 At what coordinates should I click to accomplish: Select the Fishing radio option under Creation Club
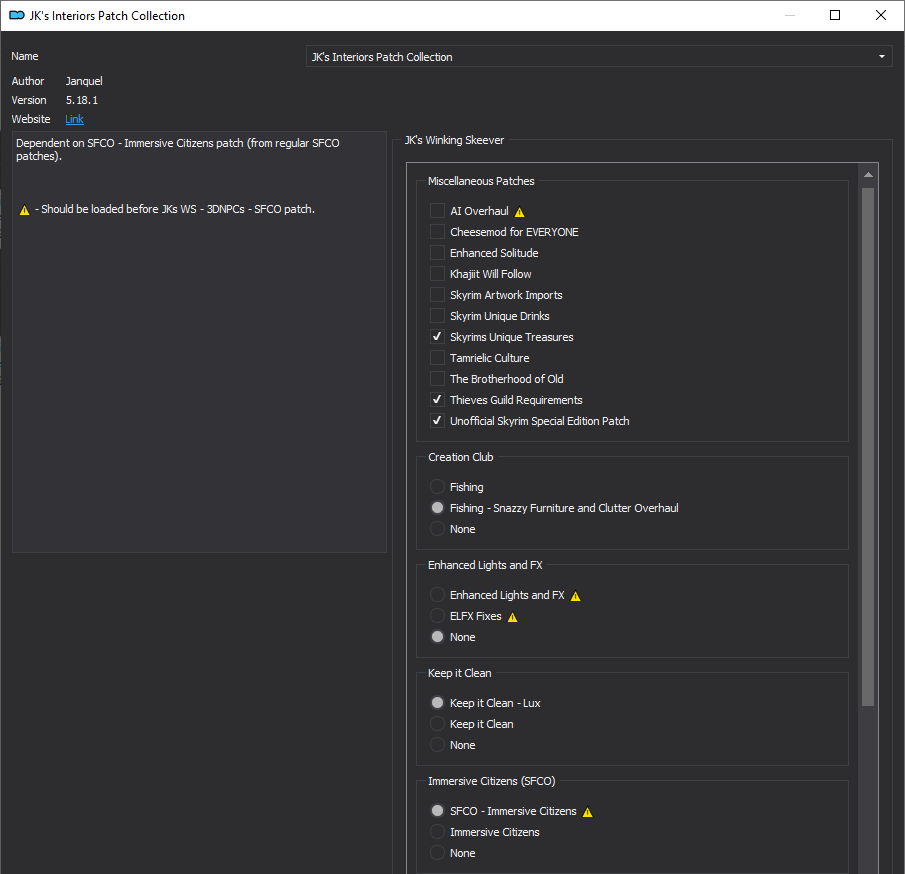437,487
